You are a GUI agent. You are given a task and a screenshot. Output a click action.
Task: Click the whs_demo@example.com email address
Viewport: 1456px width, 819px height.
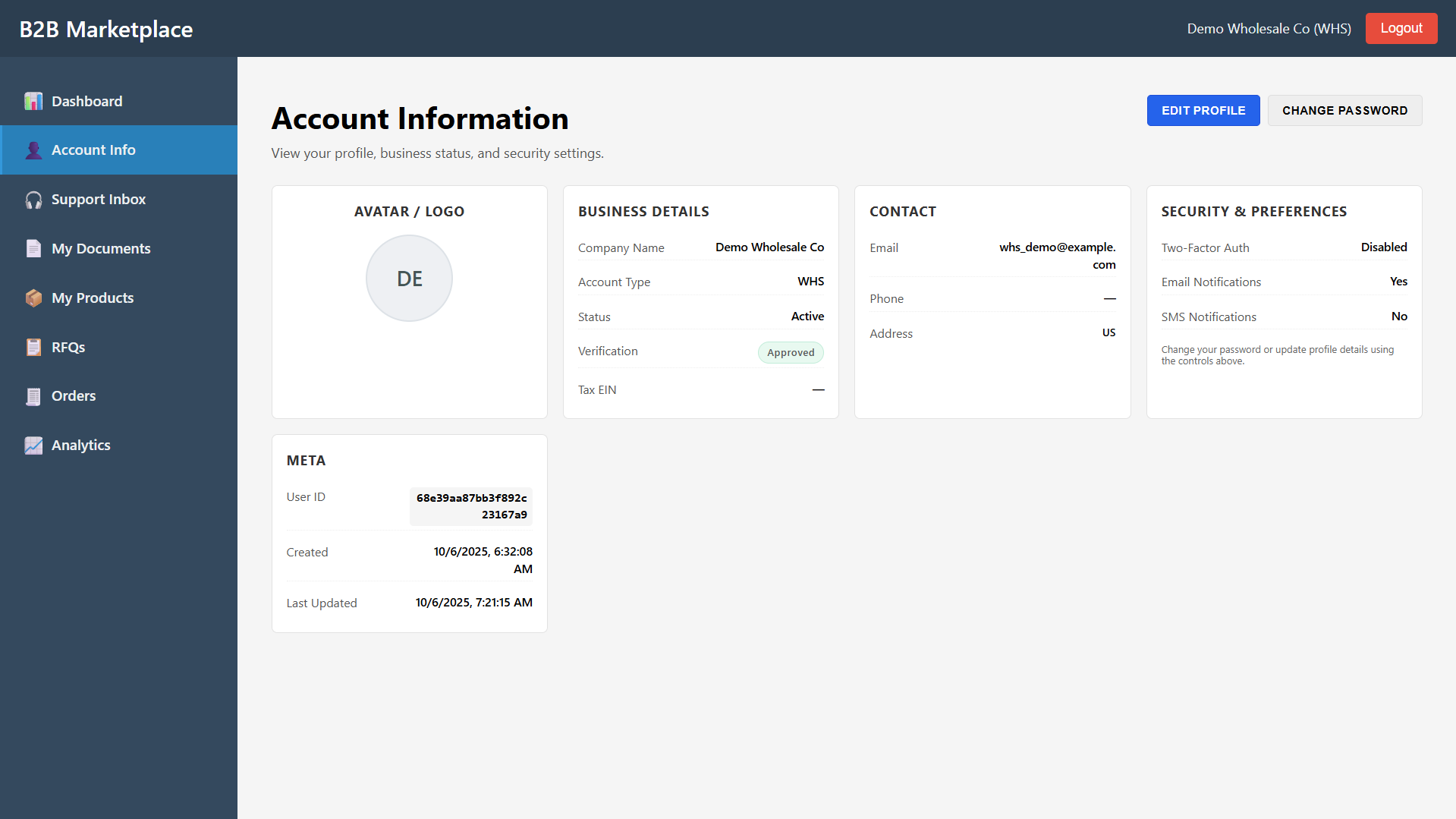pyautogui.click(x=1057, y=256)
